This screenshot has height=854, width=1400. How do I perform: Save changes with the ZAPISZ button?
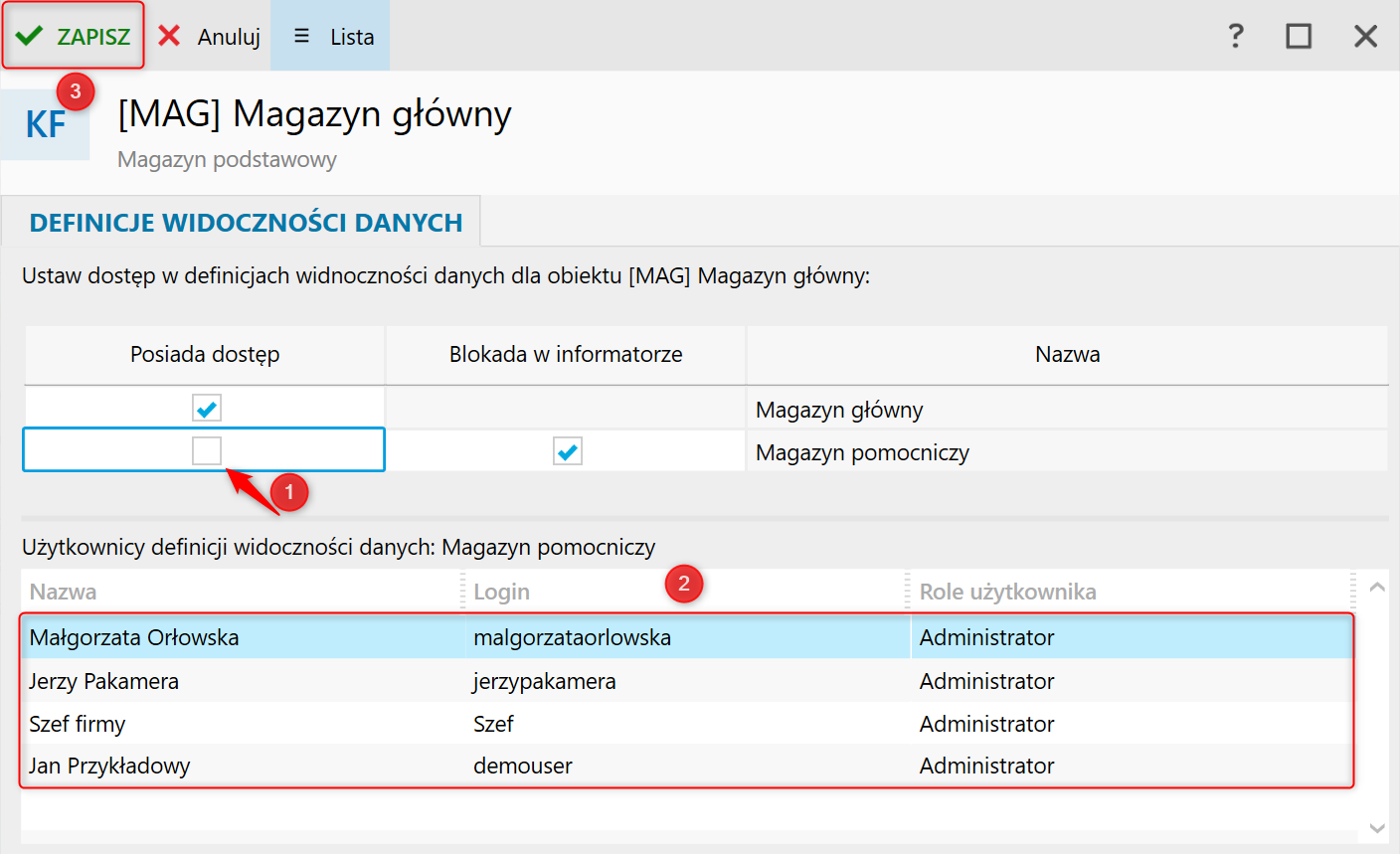[x=74, y=36]
